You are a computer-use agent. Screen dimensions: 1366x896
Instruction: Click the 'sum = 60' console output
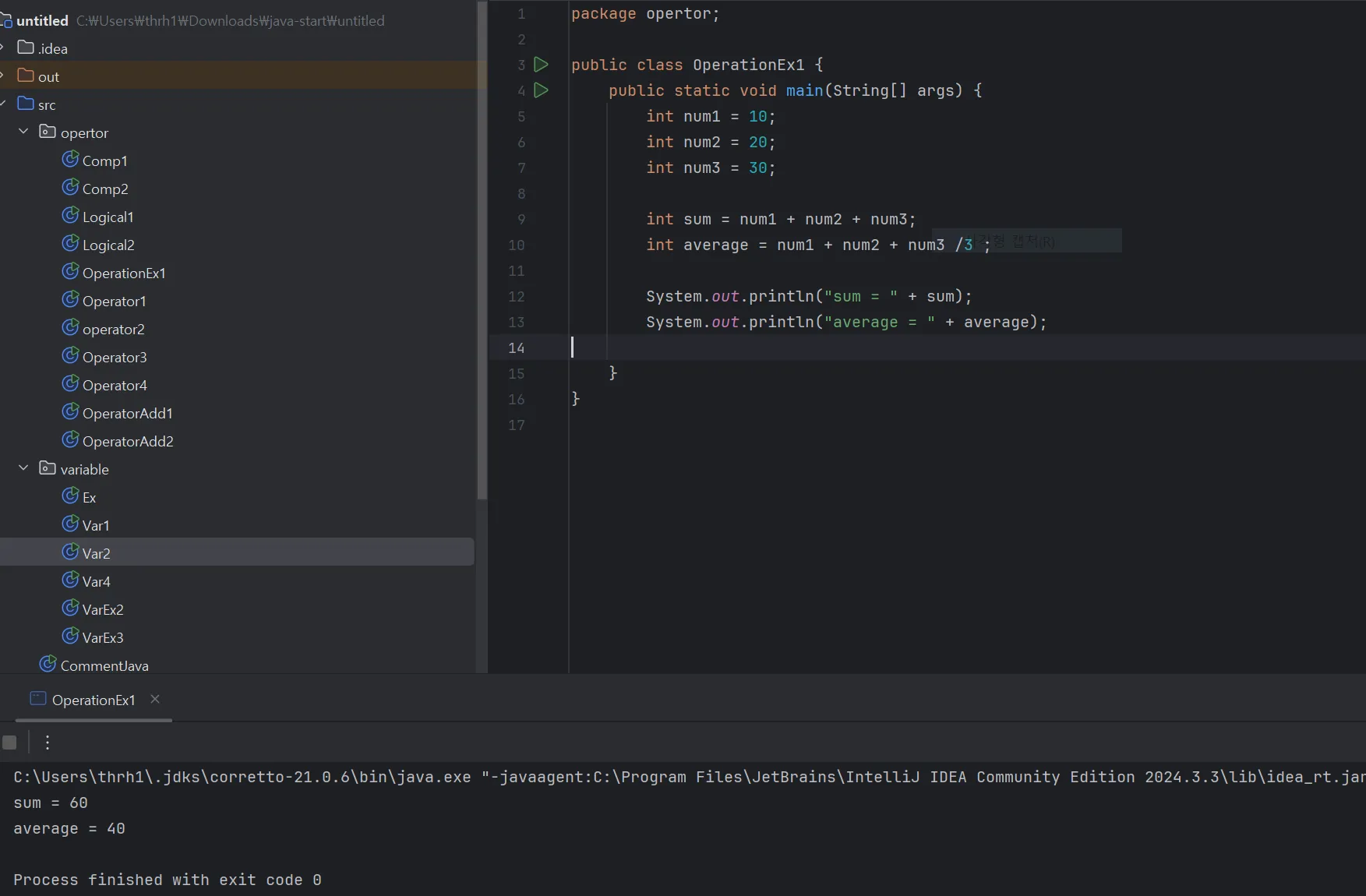51,803
